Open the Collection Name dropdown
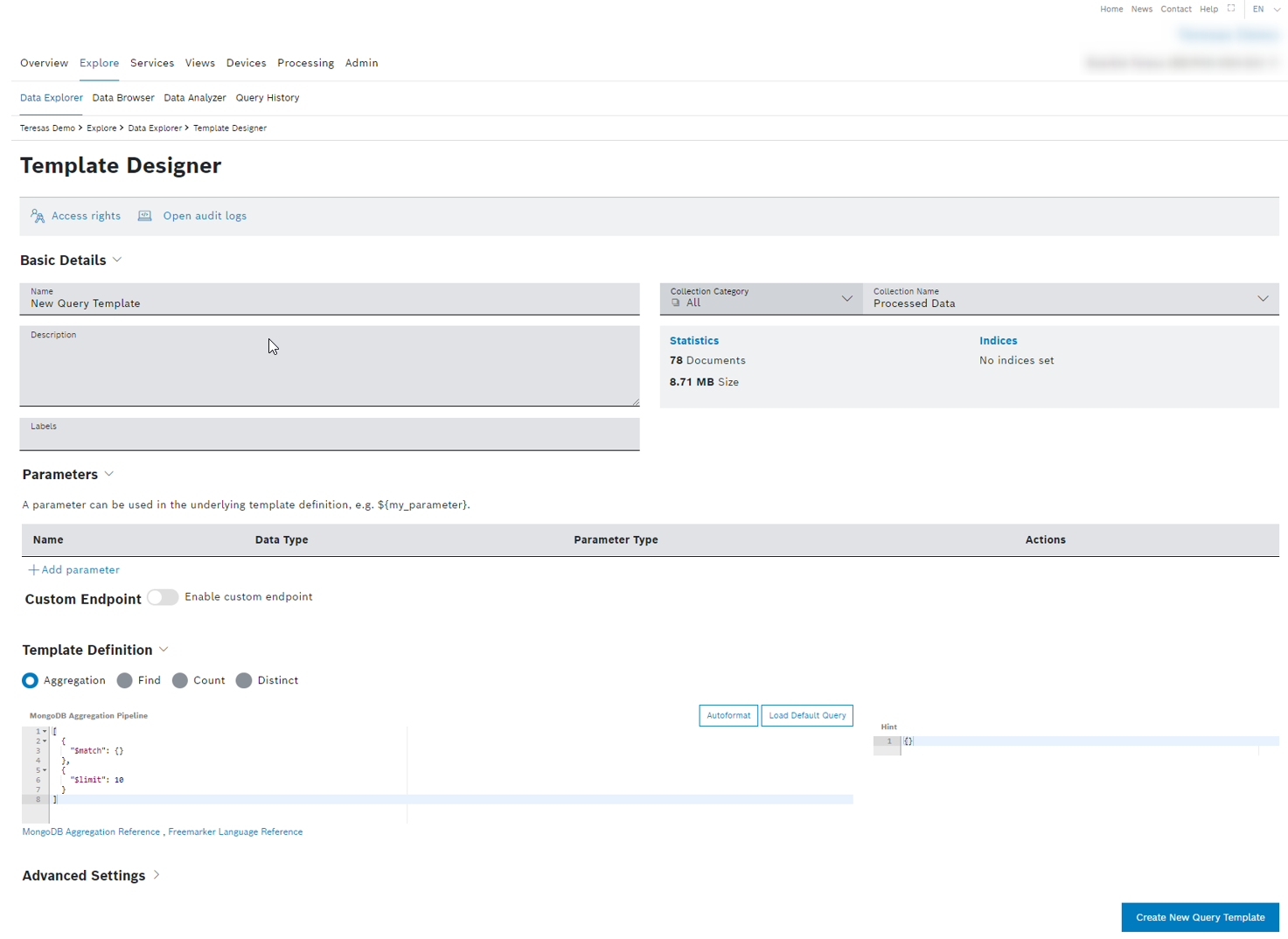Image resolution: width=1288 pixels, height=939 pixels. point(1263,299)
